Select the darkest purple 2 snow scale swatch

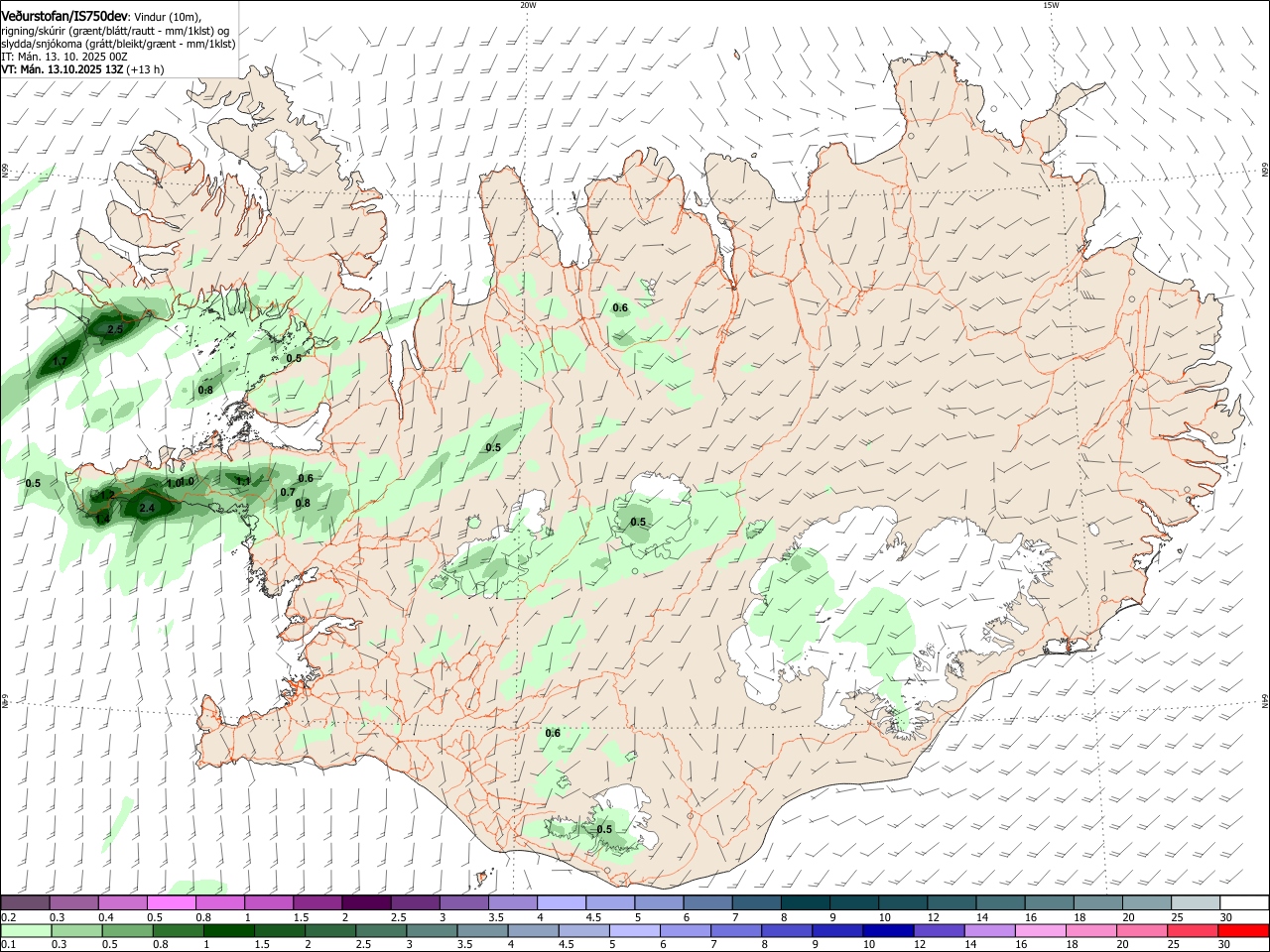pos(366,902)
